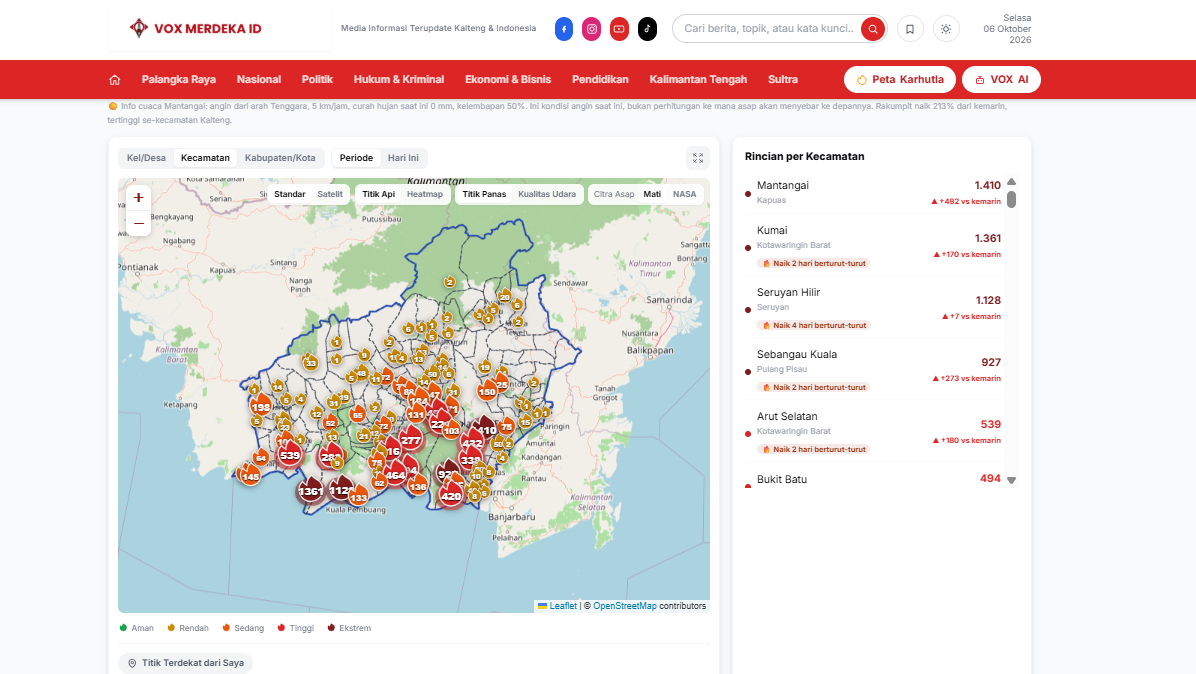Switch map base to Satelit
The width and height of the screenshot is (1196, 674).
(x=330, y=194)
